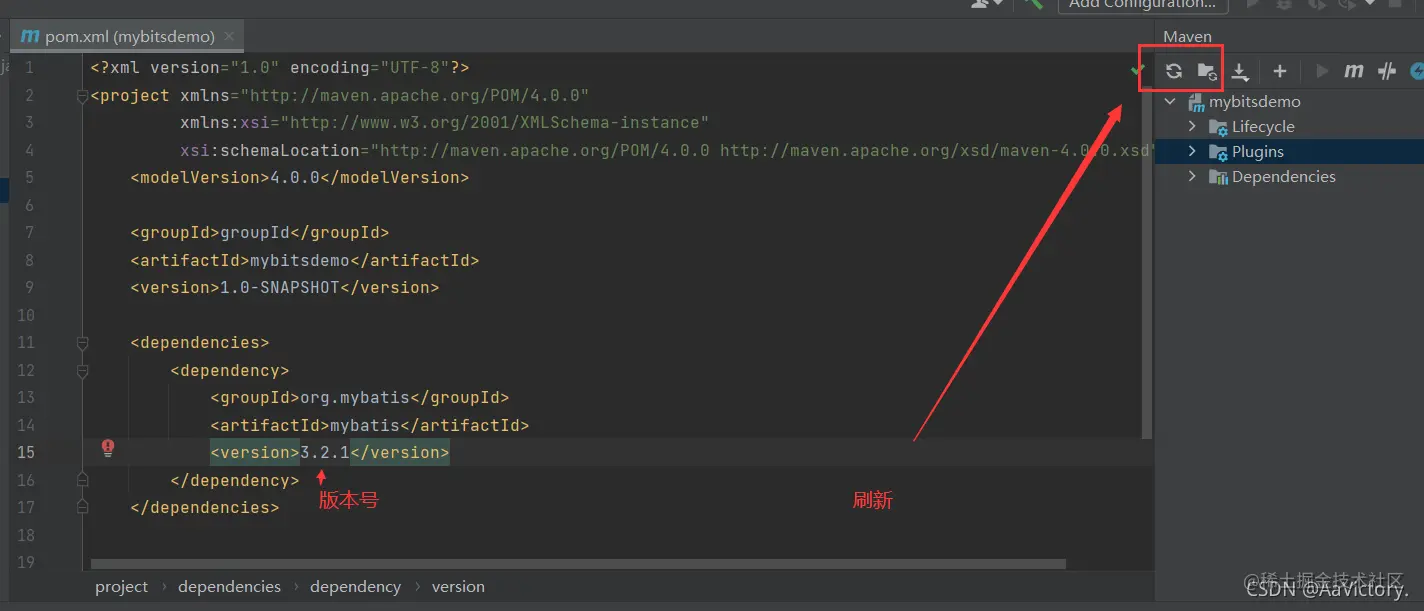Select the mybitsdemo tree label
This screenshot has height=611, width=1424.
[1255, 102]
